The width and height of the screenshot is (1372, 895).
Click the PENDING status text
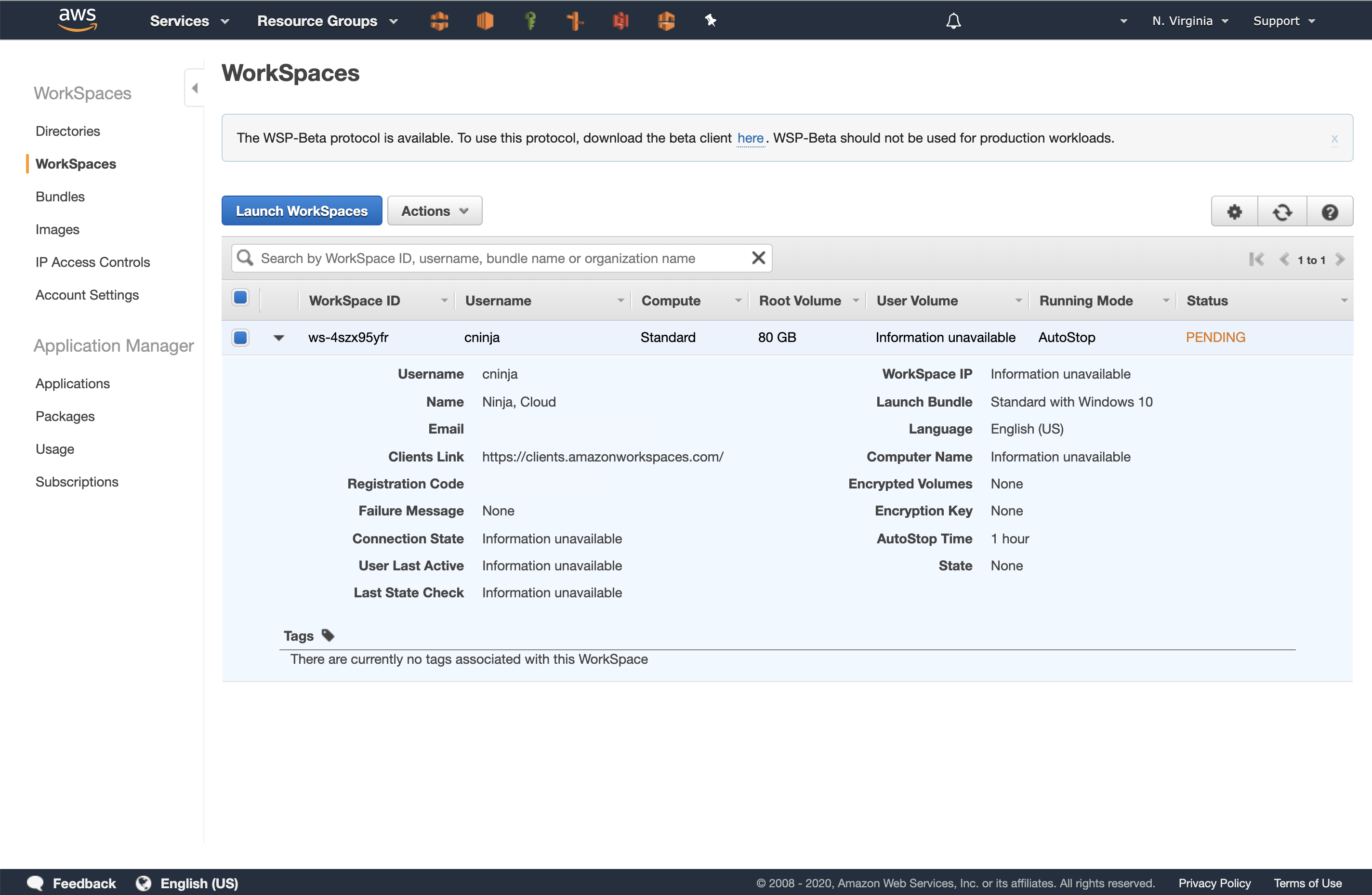(x=1215, y=337)
